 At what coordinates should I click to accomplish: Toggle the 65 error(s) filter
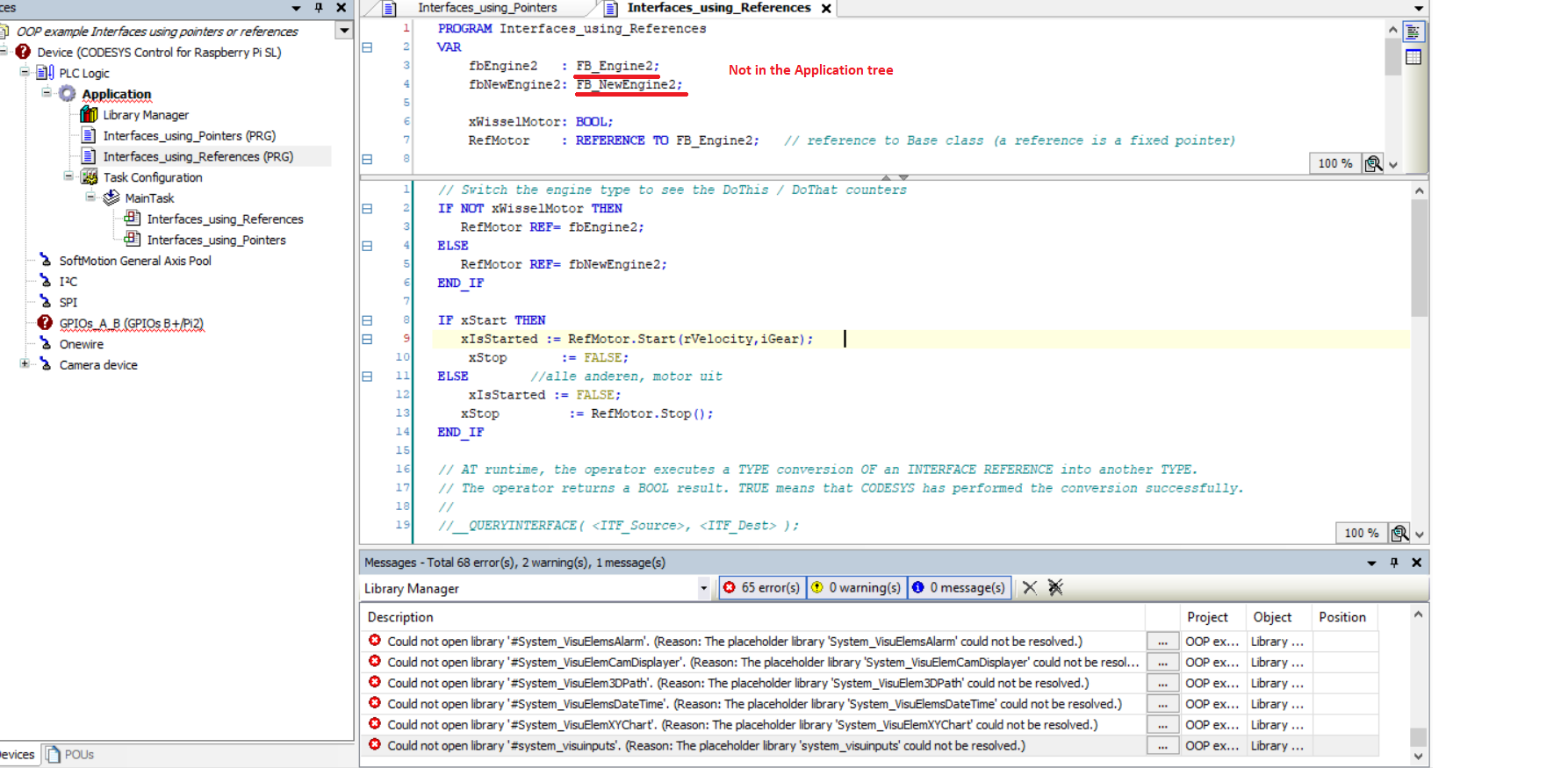click(761, 588)
